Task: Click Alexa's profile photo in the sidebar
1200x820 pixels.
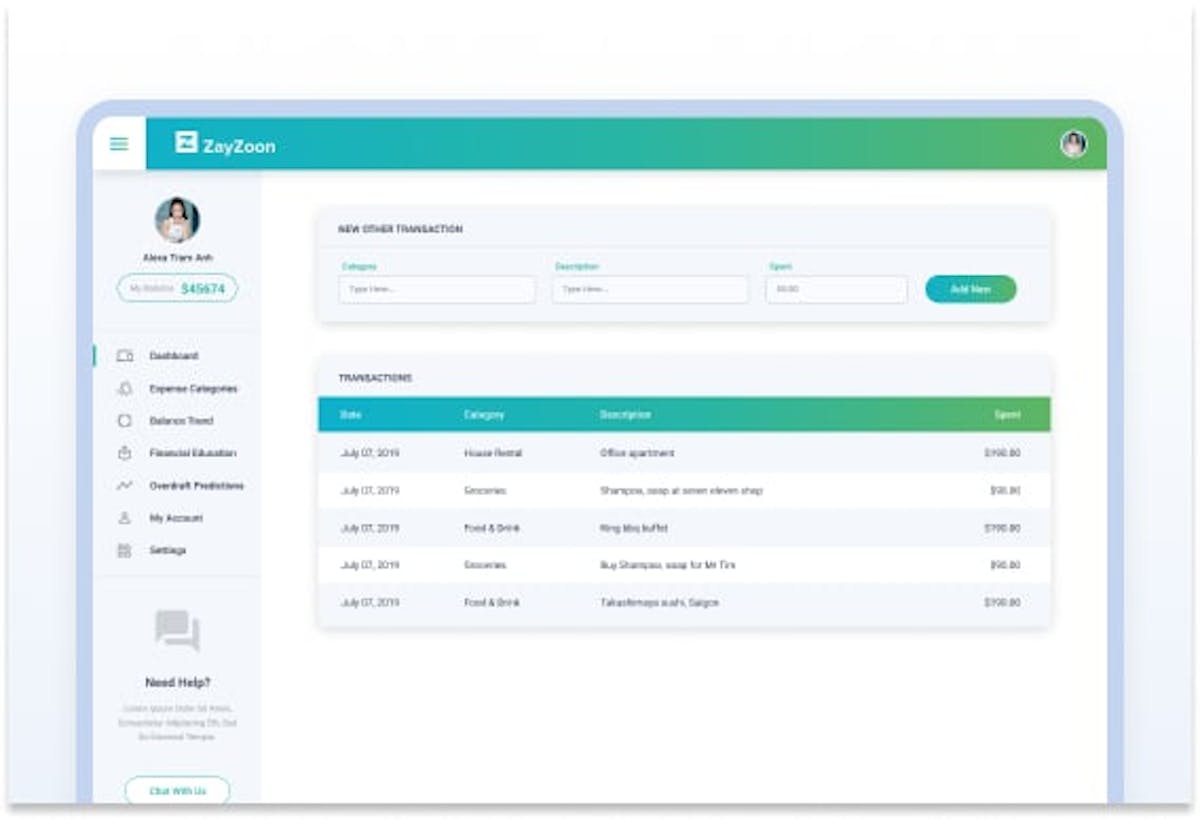Action: click(x=177, y=220)
